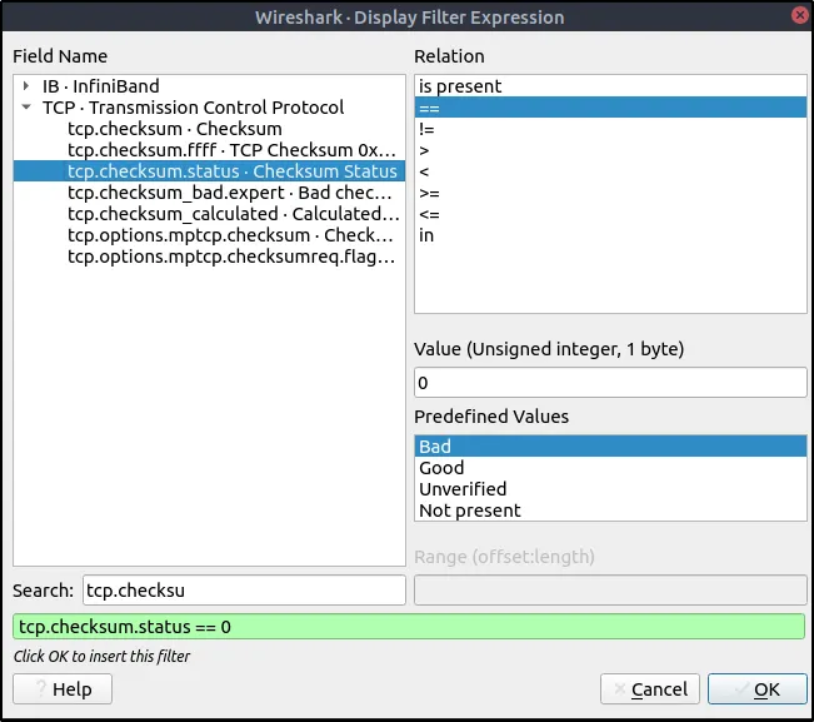Click the Search field with tcp.checksu
The image size is (814, 722).
[x=244, y=590]
